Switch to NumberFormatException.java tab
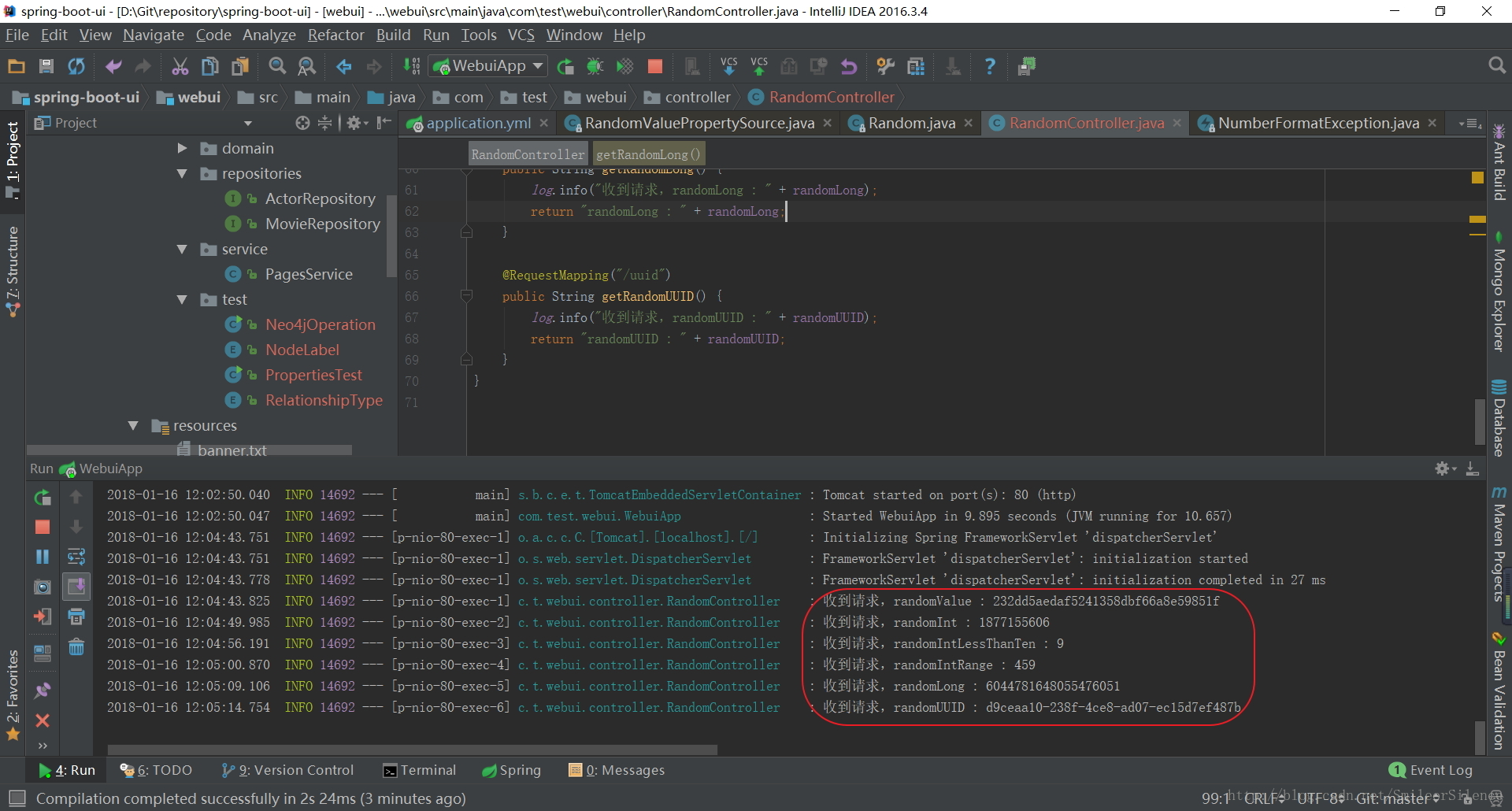The image size is (1512, 811). (x=1318, y=123)
